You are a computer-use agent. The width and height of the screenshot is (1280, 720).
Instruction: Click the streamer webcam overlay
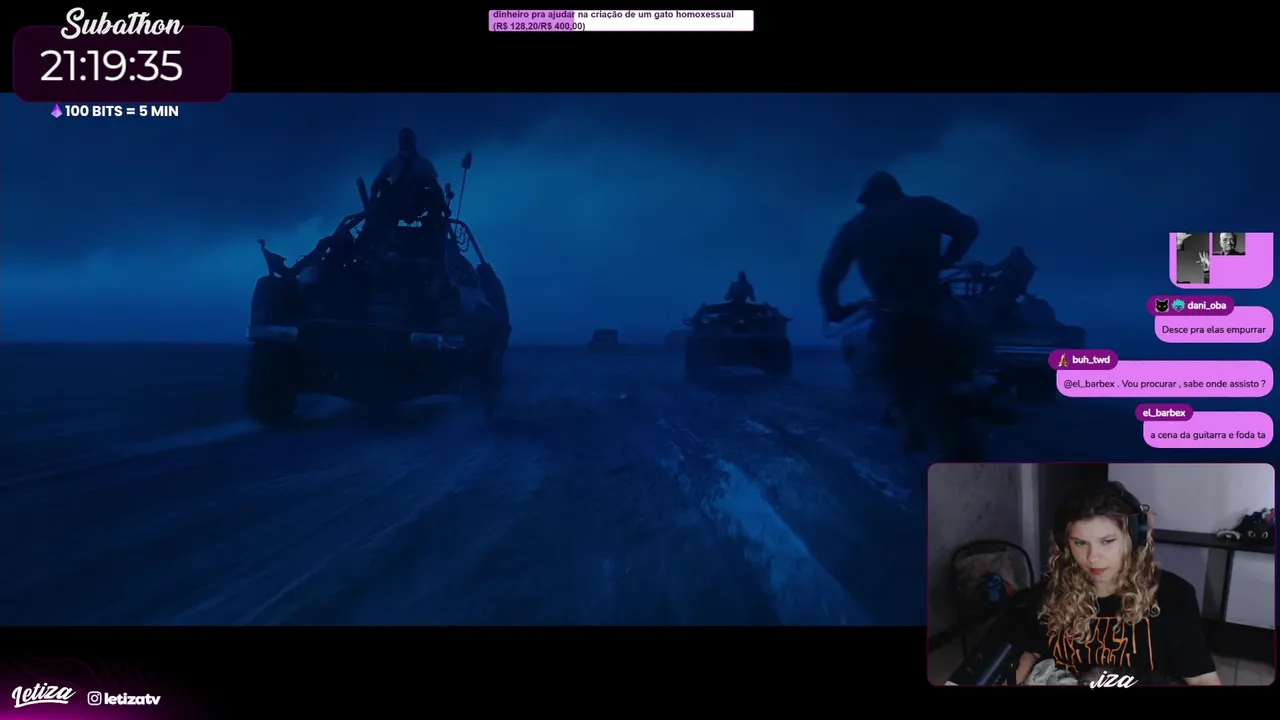1101,575
